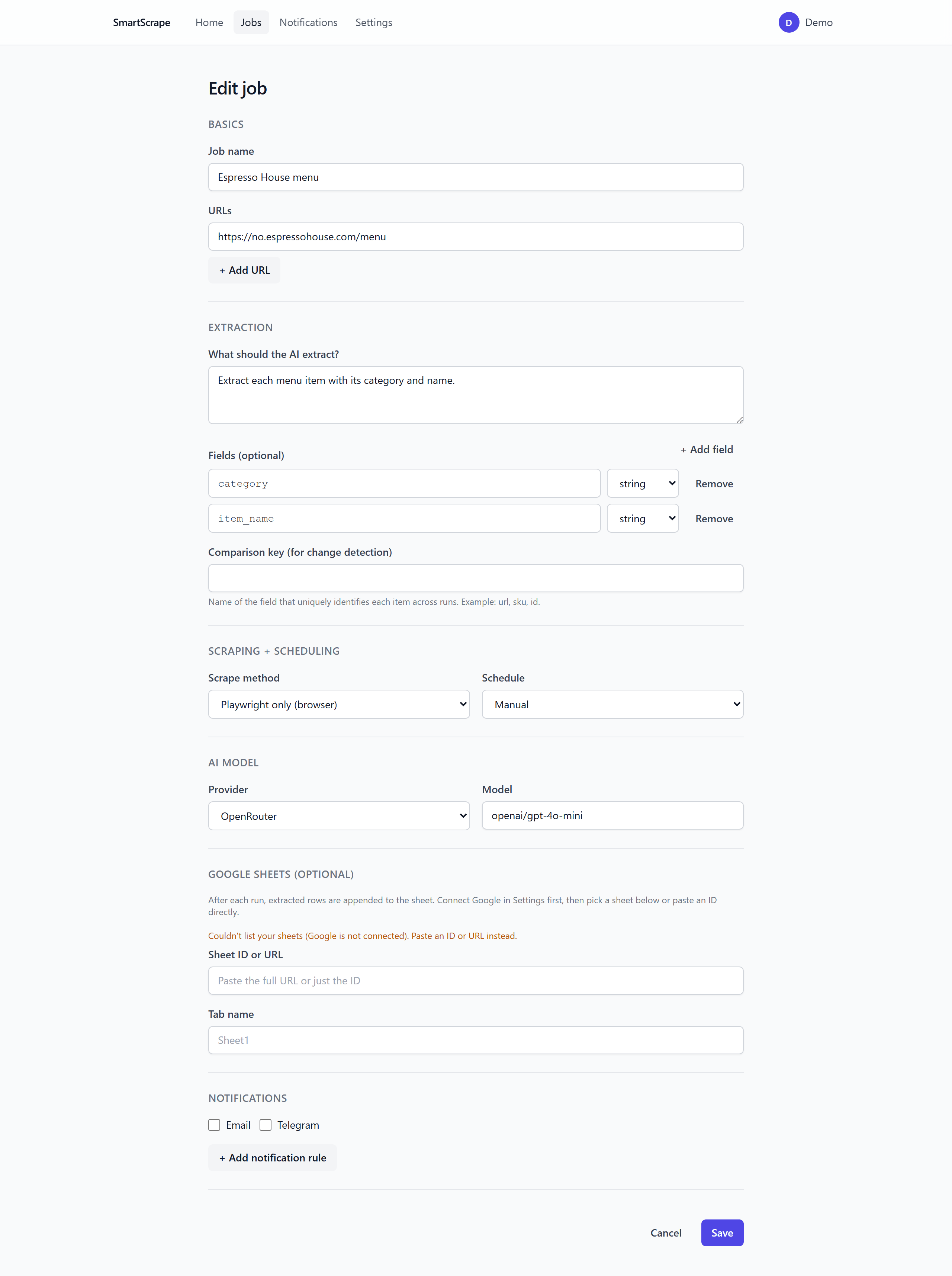Click the Sheet ID or URL input
Screen dimensions: 952x1276
[x=476, y=980]
